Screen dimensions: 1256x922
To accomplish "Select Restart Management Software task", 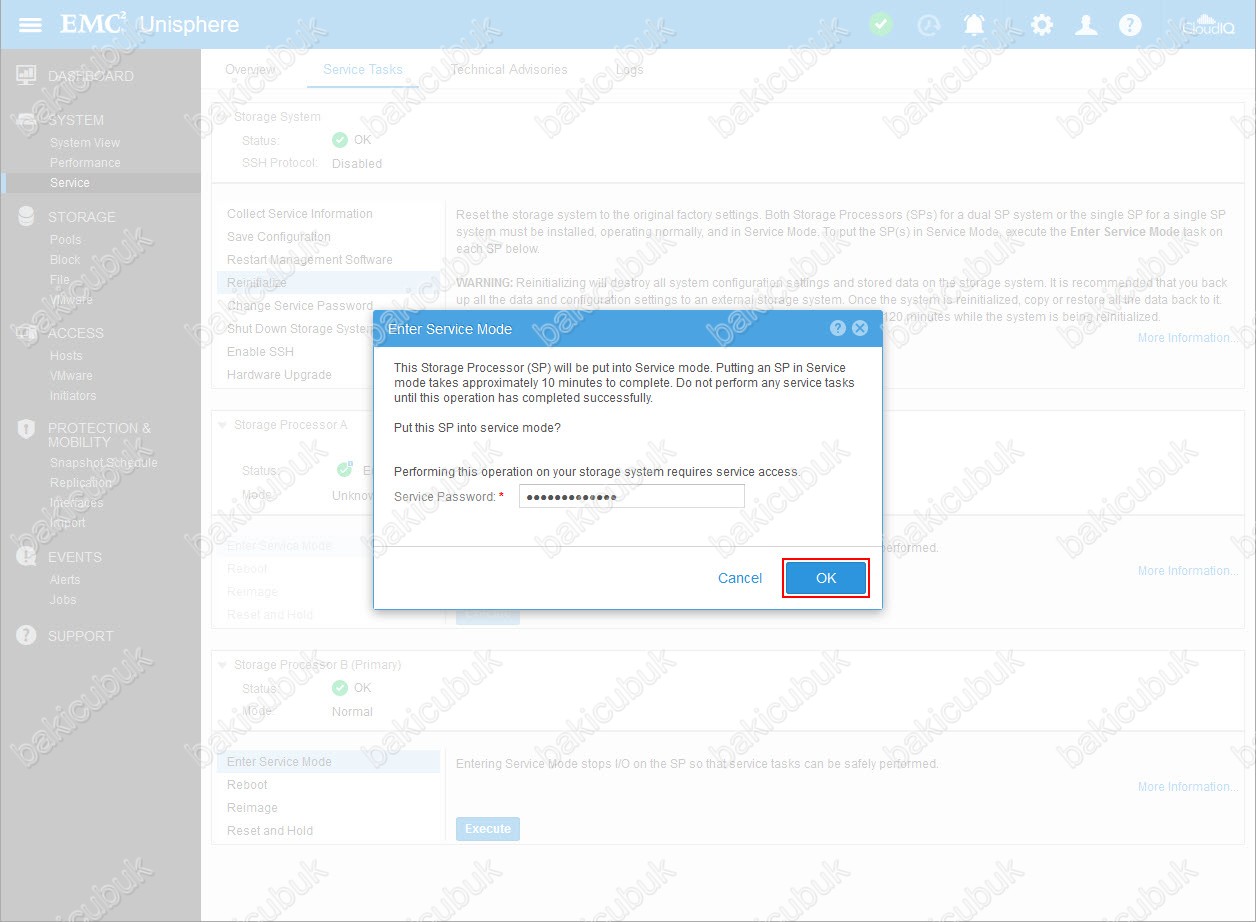I will pos(310,260).
